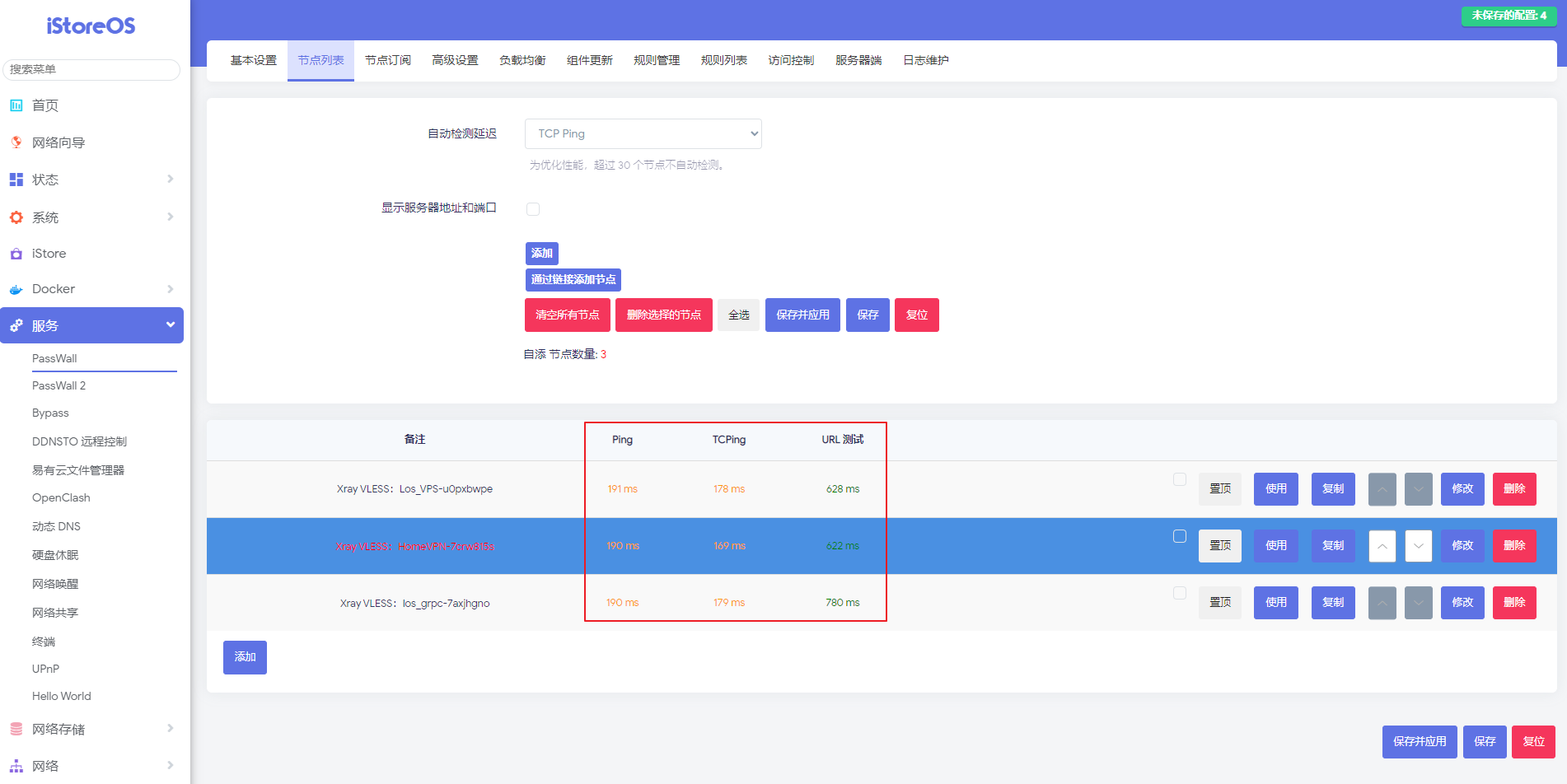Select the los_grpc-7axjhgno node checkbox
The height and width of the screenshot is (784, 1567).
[x=1179, y=593]
